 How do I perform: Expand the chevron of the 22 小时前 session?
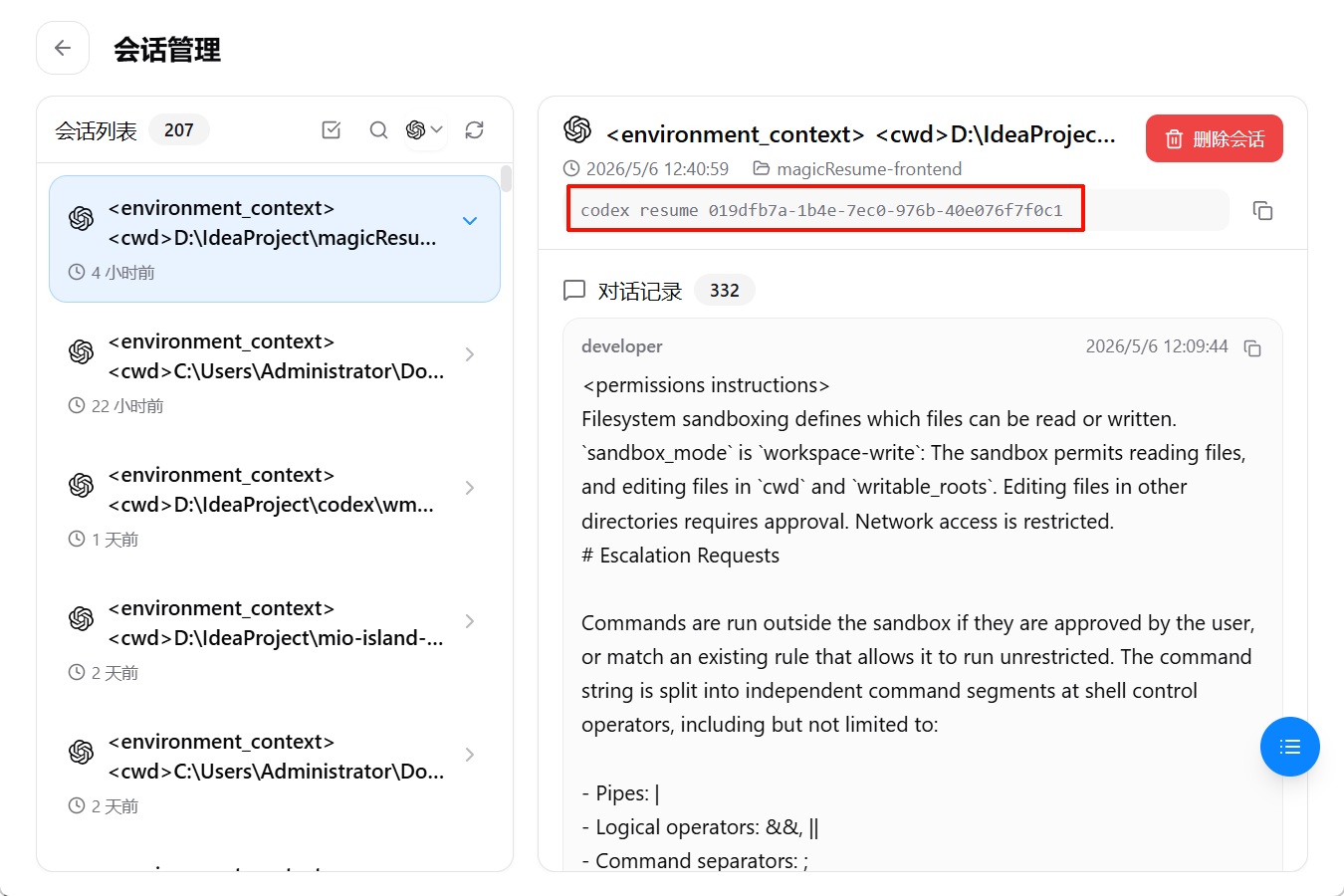pyautogui.click(x=470, y=354)
